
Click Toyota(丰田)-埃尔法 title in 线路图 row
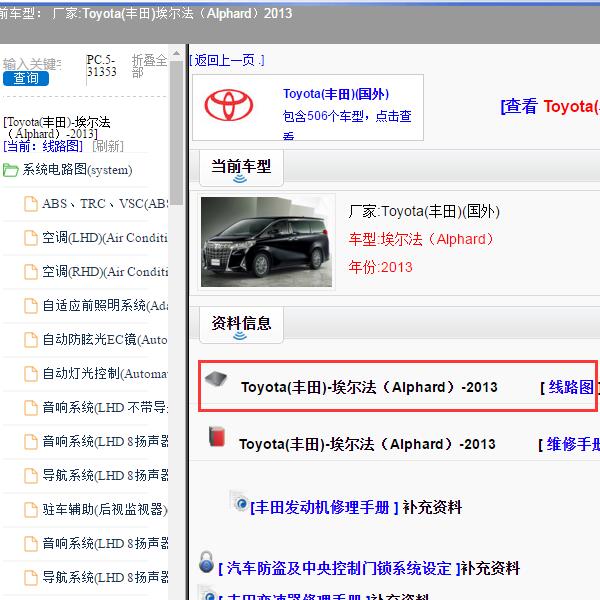pyautogui.click(x=369, y=387)
